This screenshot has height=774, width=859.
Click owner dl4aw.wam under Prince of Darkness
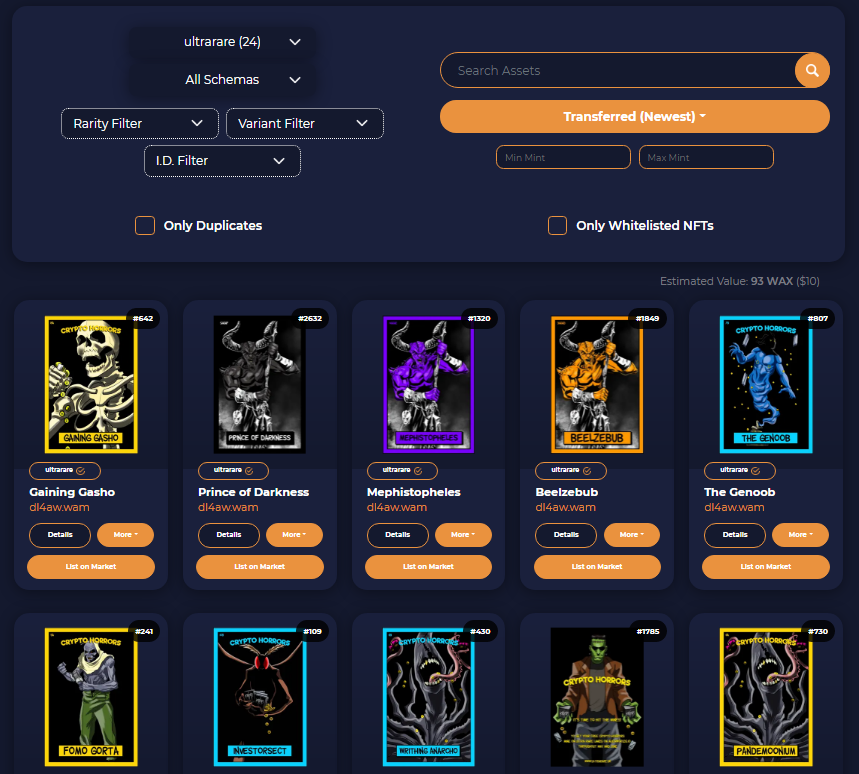(x=228, y=507)
